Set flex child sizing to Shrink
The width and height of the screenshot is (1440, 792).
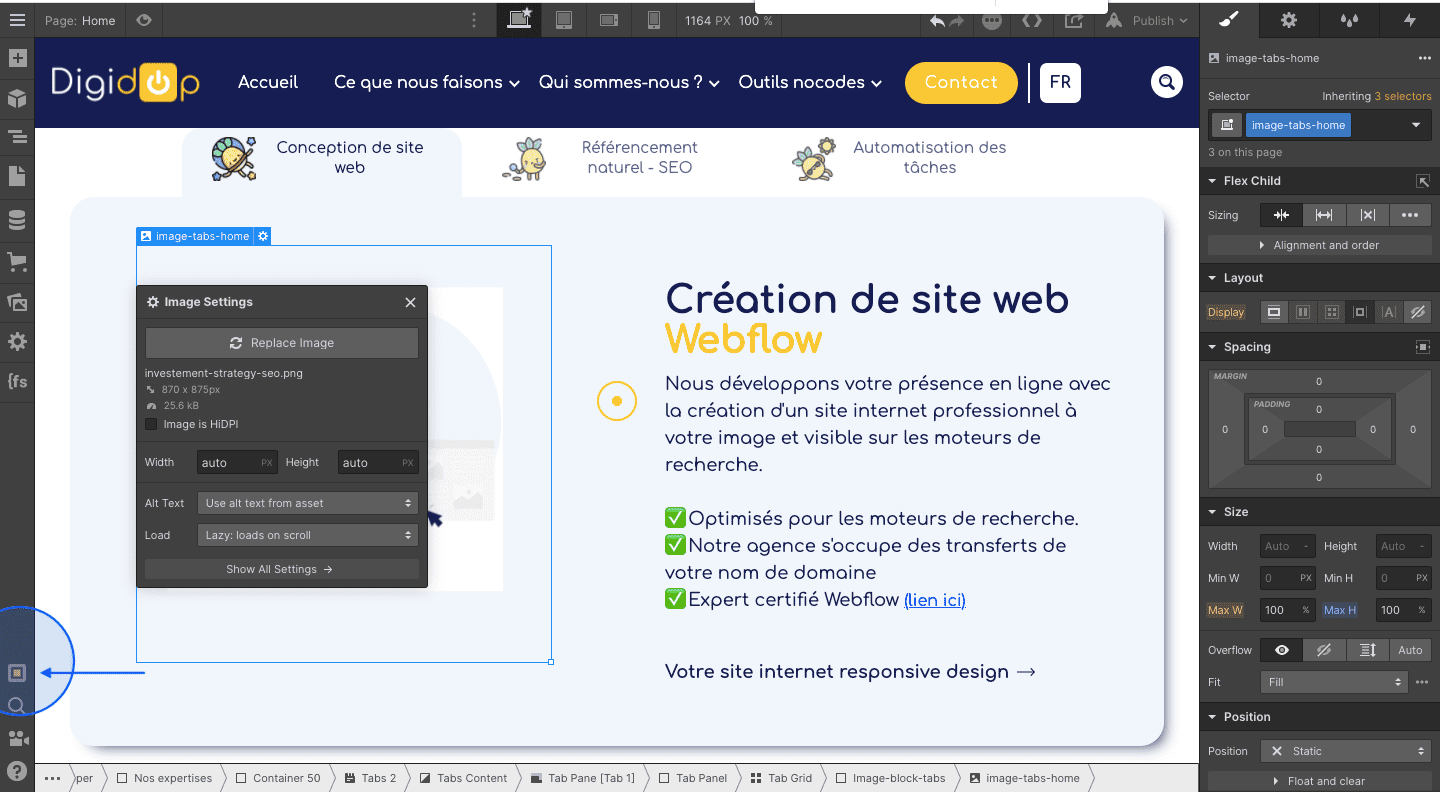pyautogui.click(x=1281, y=215)
